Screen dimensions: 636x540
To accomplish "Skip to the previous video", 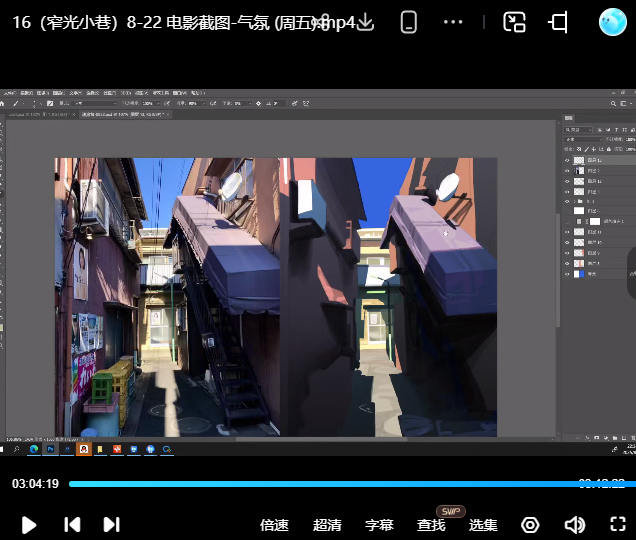I will (72, 524).
